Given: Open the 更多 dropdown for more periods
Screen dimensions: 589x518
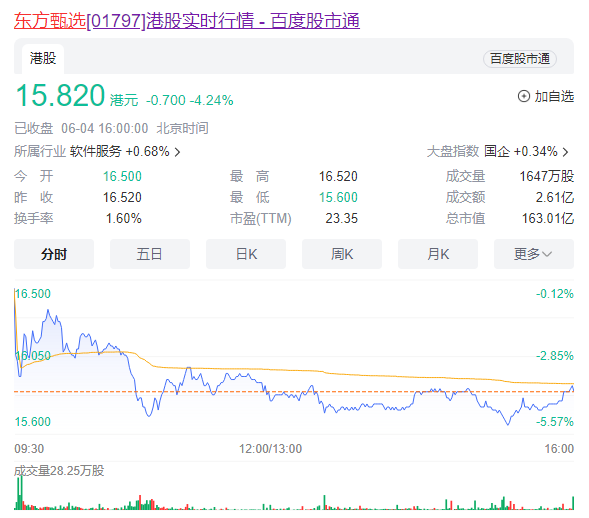Looking at the screenshot, I should point(534,254).
